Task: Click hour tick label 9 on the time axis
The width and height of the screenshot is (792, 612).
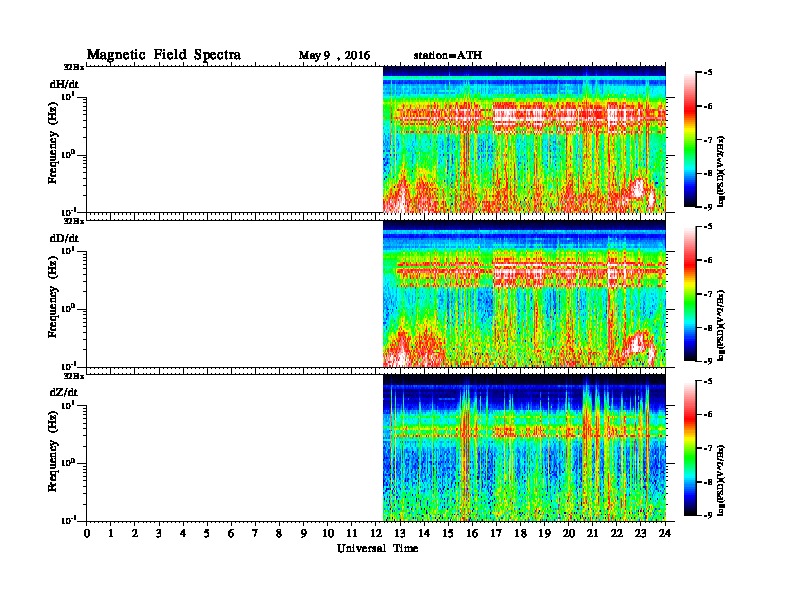Action: tap(304, 533)
